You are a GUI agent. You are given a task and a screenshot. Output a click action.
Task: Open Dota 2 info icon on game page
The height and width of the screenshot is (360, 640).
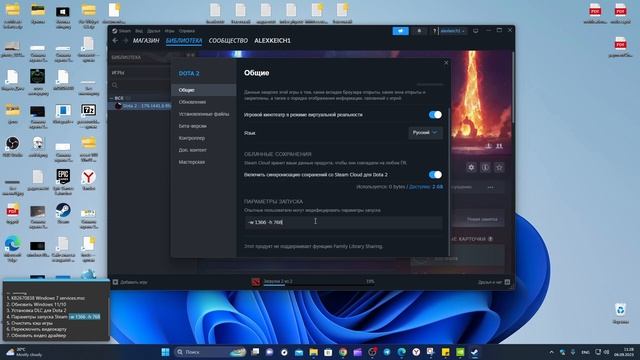coord(485,167)
